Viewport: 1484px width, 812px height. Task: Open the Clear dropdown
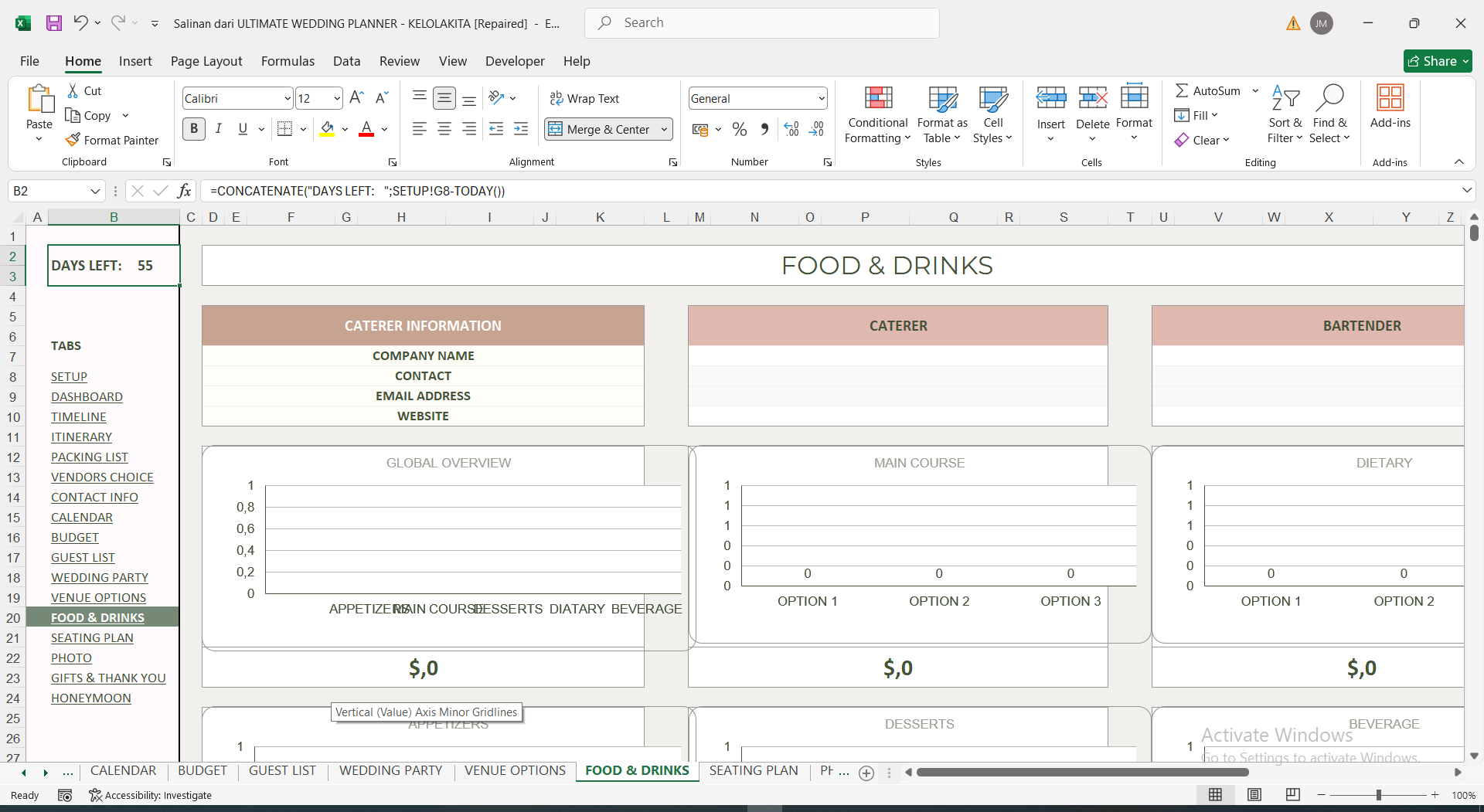pos(1202,140)
